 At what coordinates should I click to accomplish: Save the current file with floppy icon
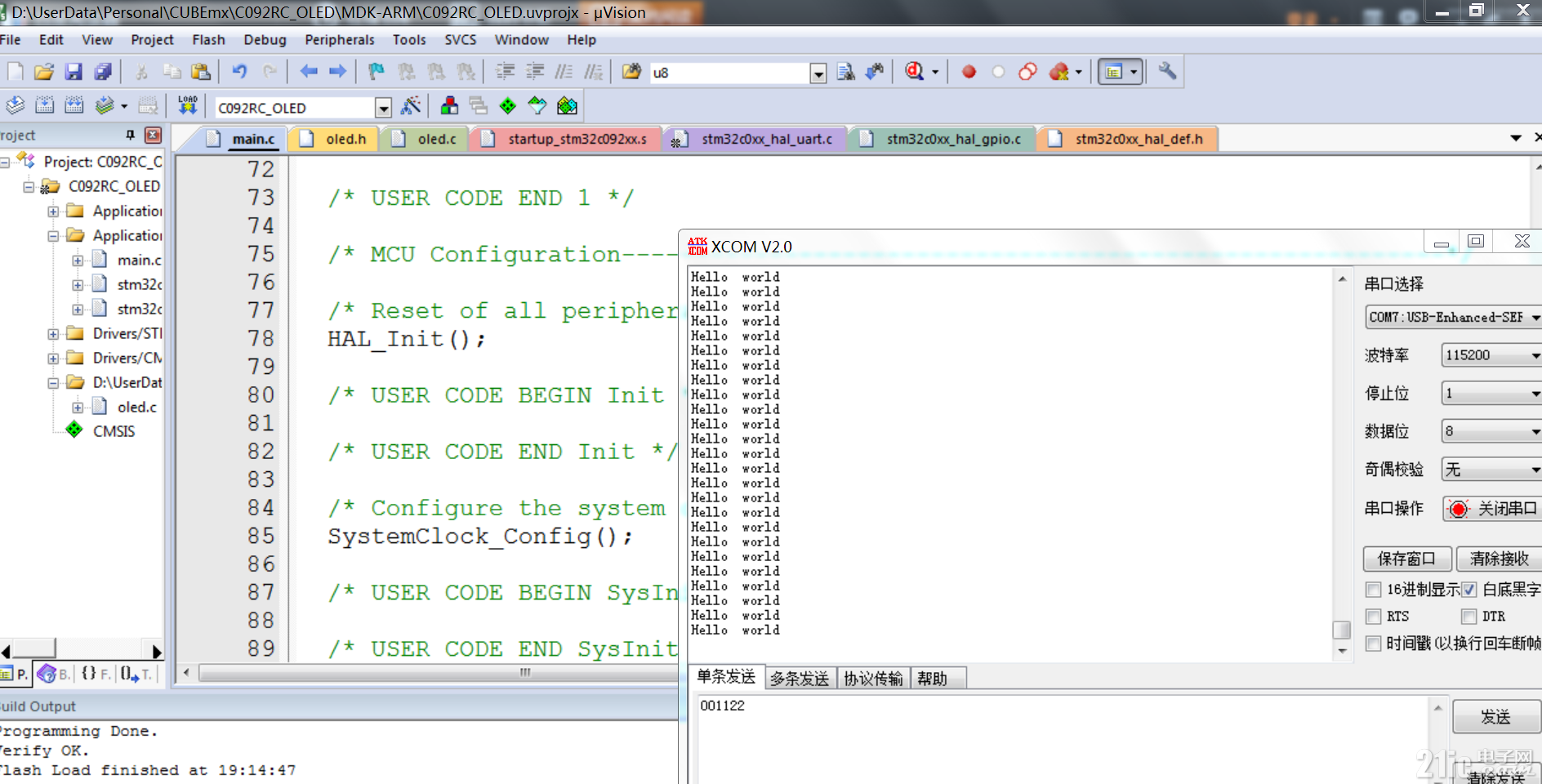(x=74, y=72)
